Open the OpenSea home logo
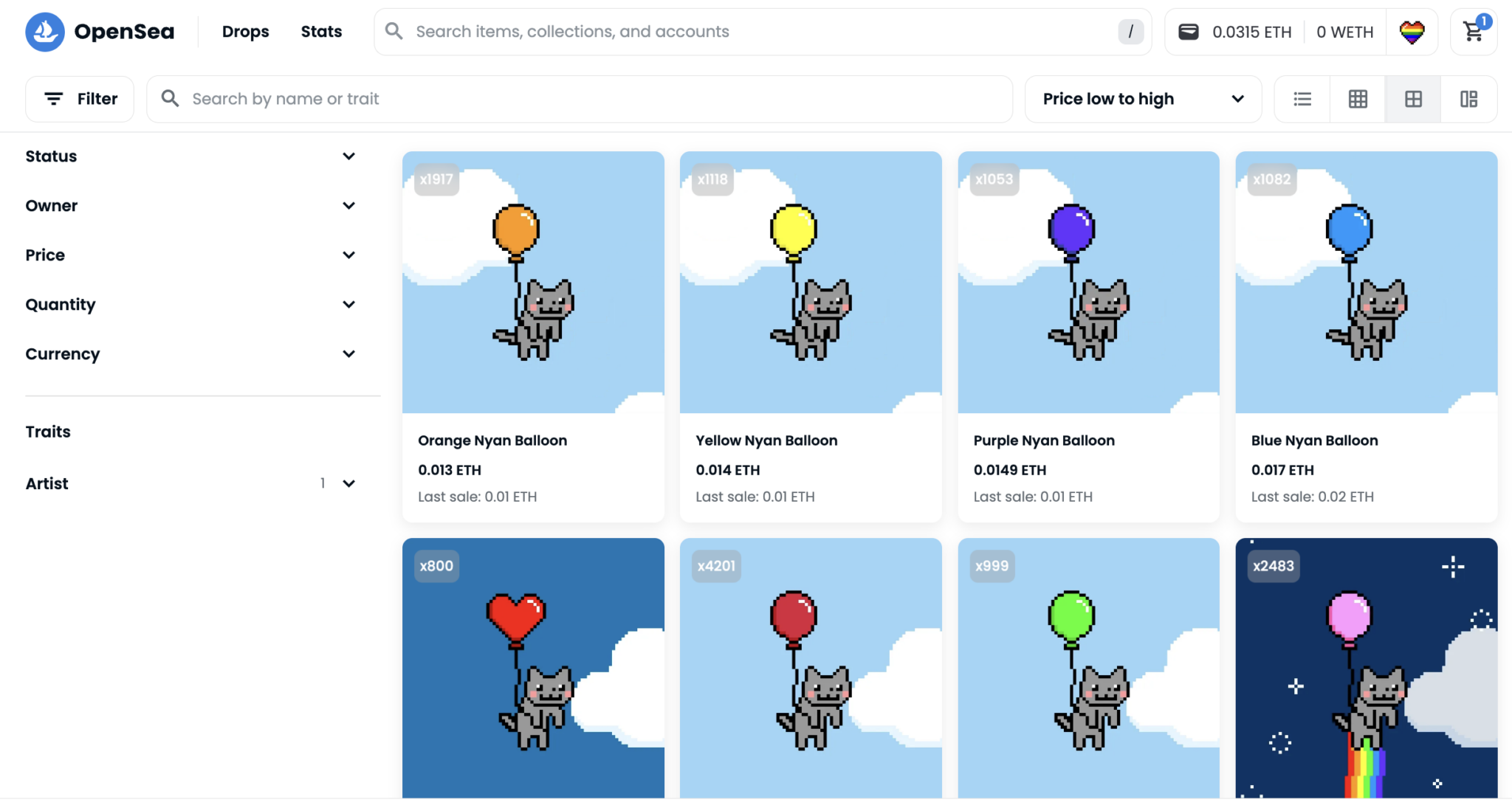Image resolution: width=1512 pixels, height=808 pixels. 100,31
